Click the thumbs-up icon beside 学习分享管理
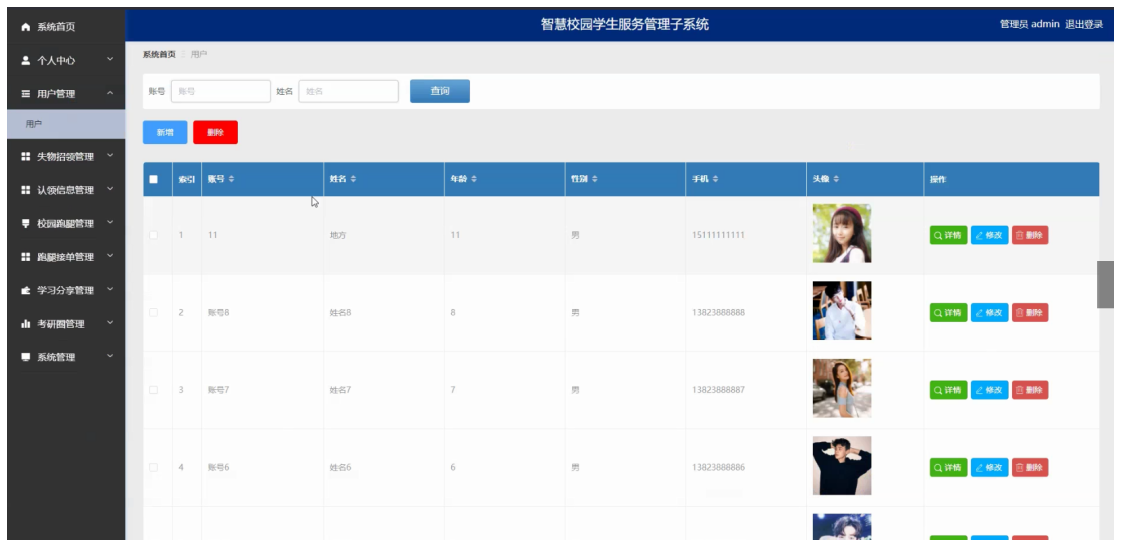 pyautogui.click(x=26, y=290)
